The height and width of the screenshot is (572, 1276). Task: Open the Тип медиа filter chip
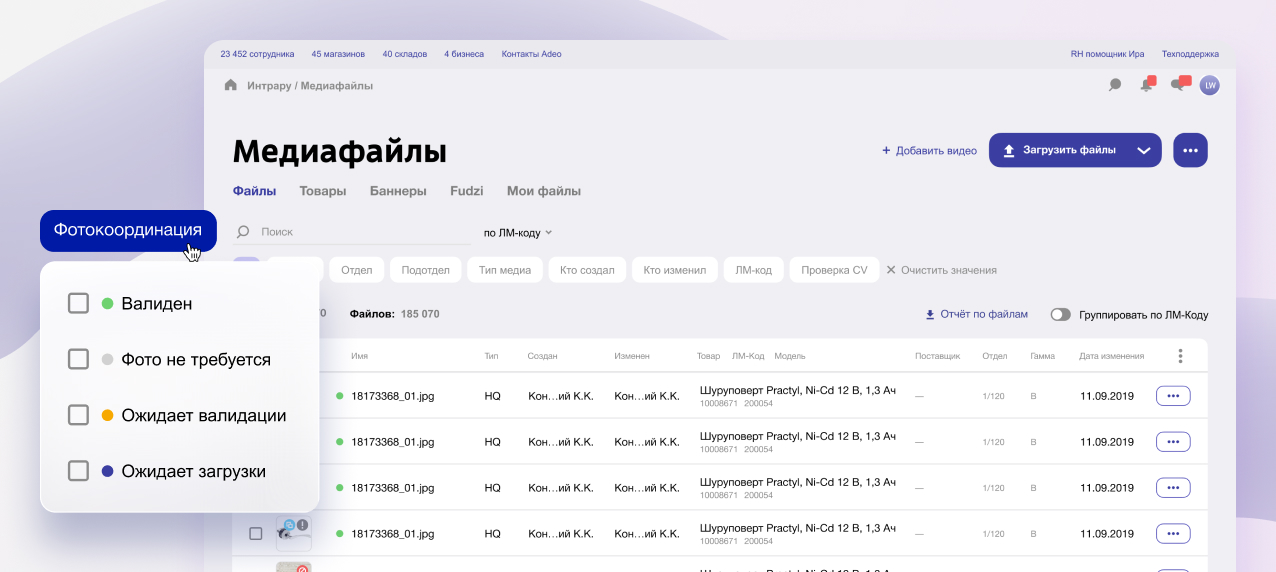click(x=505, y=270)
